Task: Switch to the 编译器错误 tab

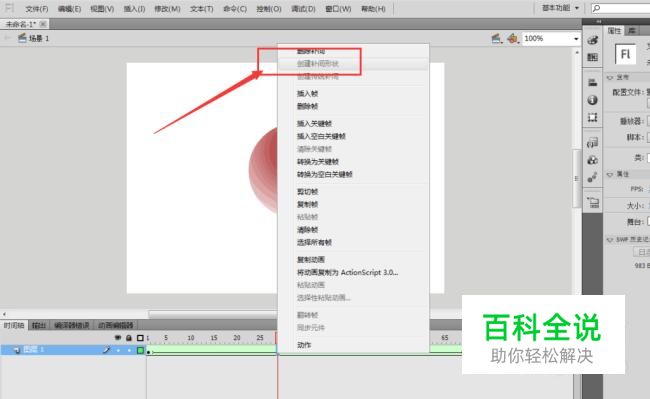Action: pyautogui.click(x=72, y=325)
